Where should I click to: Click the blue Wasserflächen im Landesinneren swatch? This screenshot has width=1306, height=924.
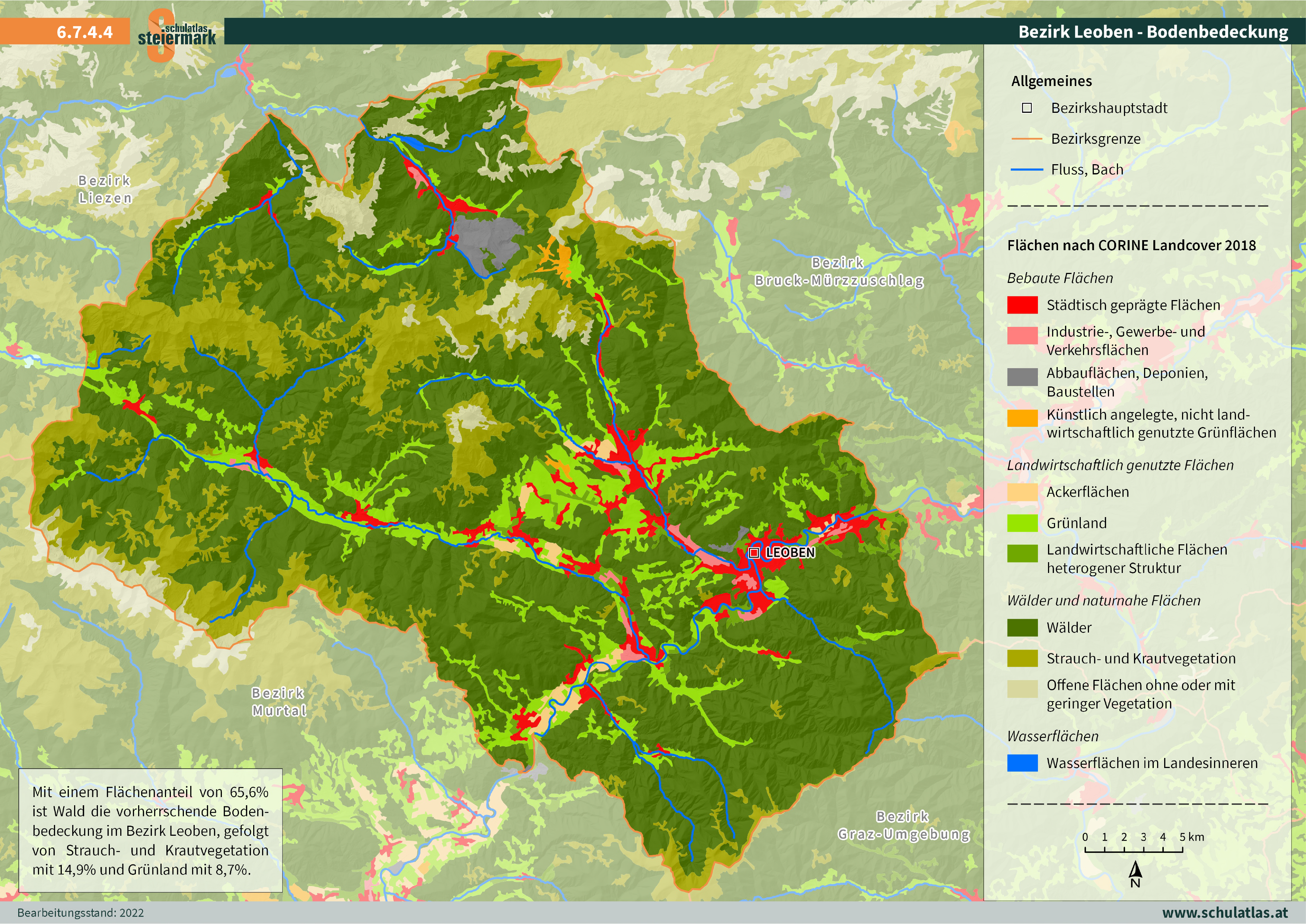[1022, 763]
